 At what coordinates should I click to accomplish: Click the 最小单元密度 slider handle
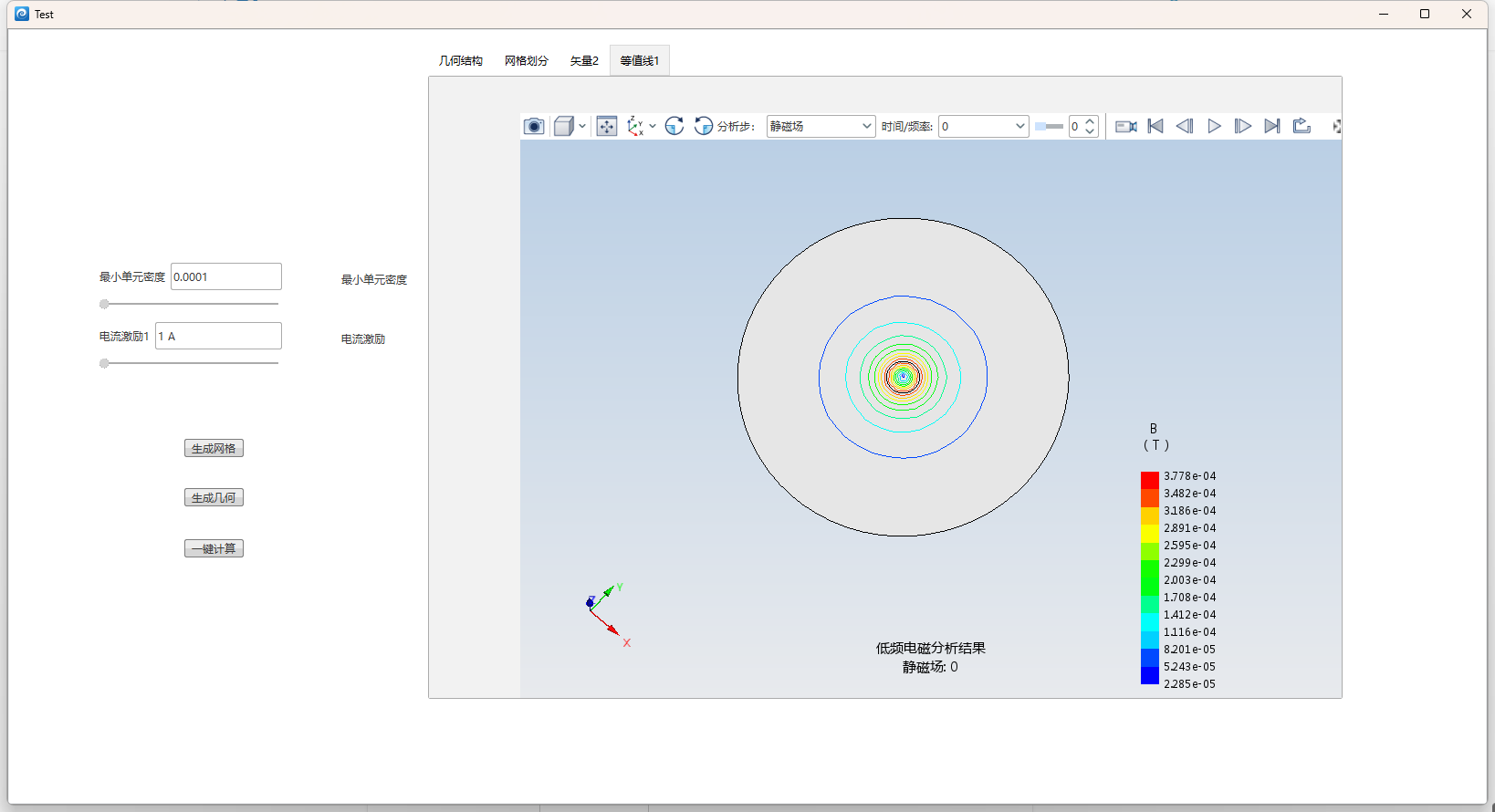pyautogui.click(x=104, y=304)
